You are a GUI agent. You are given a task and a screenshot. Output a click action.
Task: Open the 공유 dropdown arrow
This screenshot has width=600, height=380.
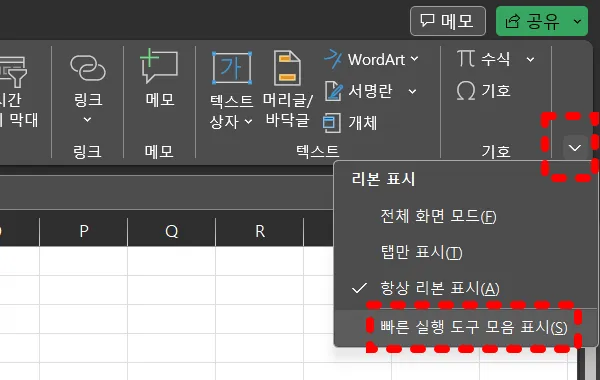(x=577, y=21)
